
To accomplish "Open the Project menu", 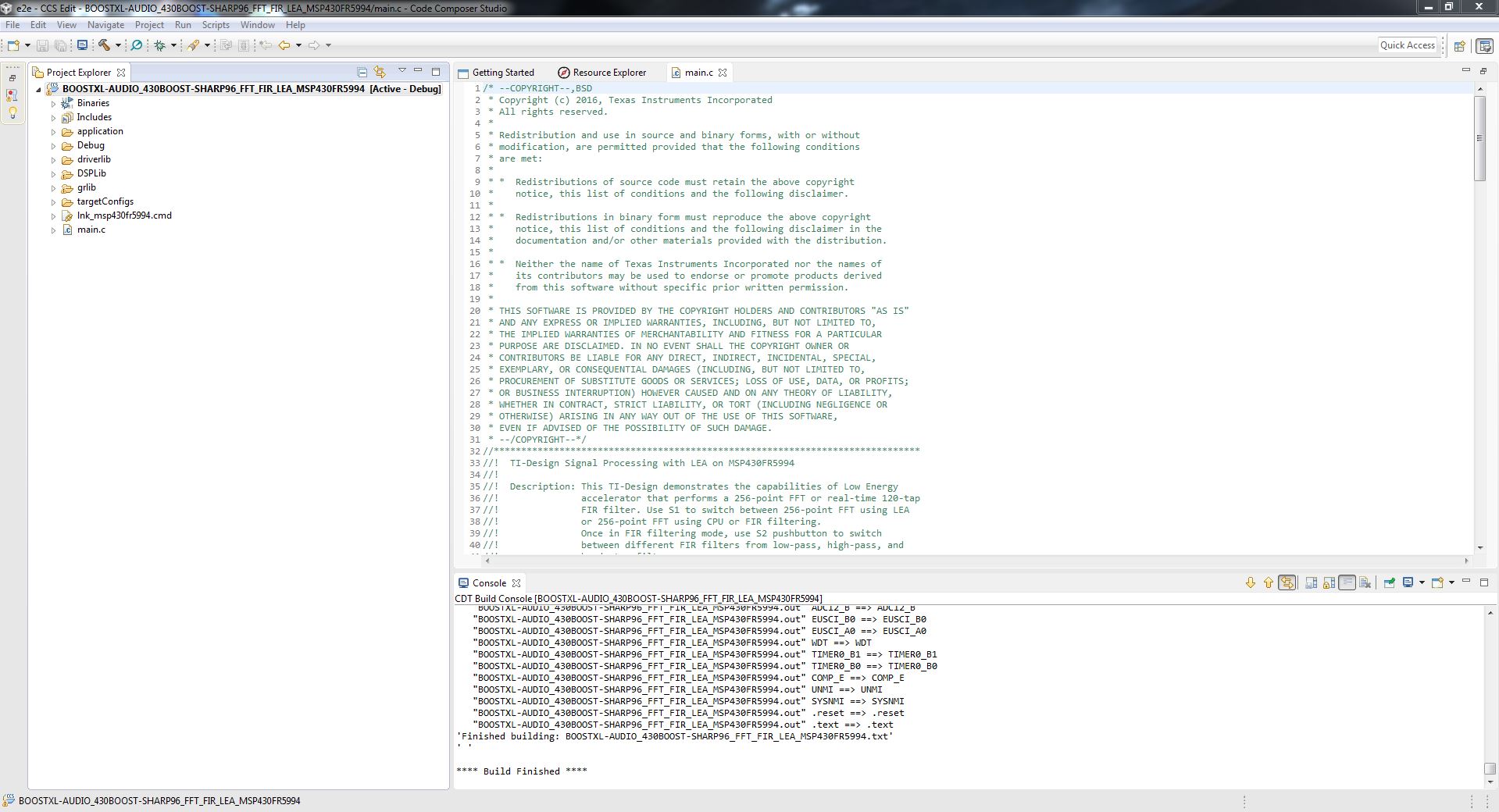I will (149, 25).
